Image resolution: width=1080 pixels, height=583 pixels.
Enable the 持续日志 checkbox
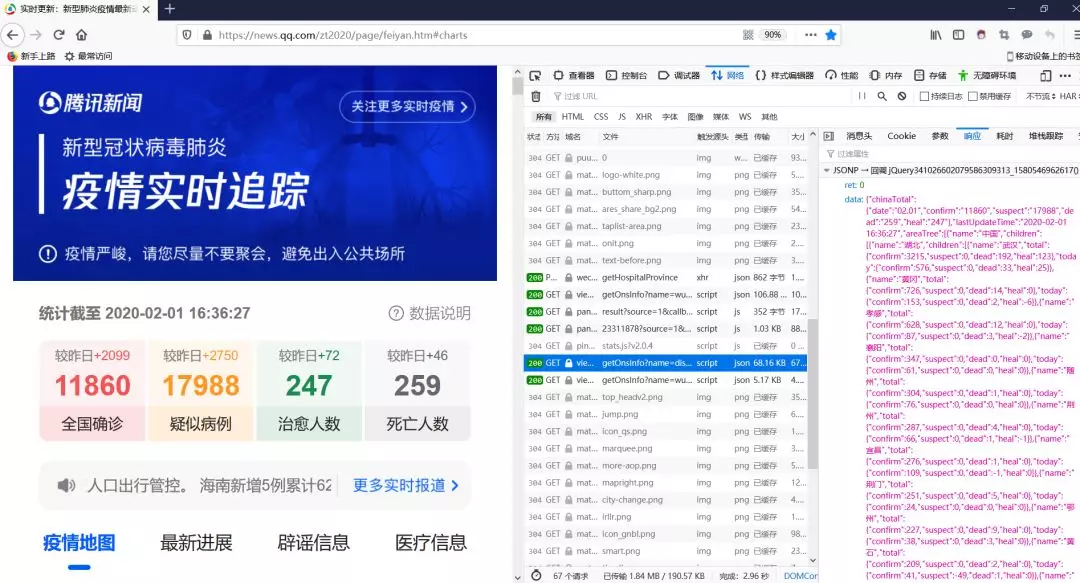[924, 96]
